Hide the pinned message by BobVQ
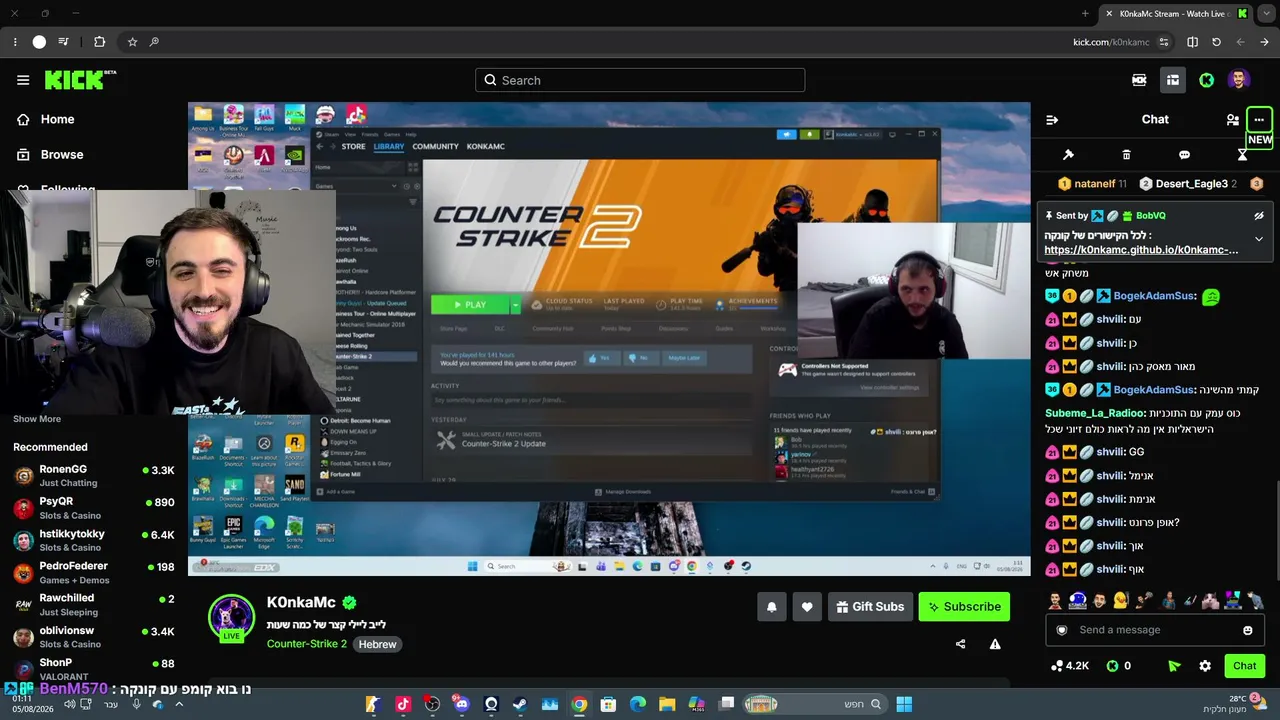This screenshot has width=1280, height=720. (x=1259, y=215)
